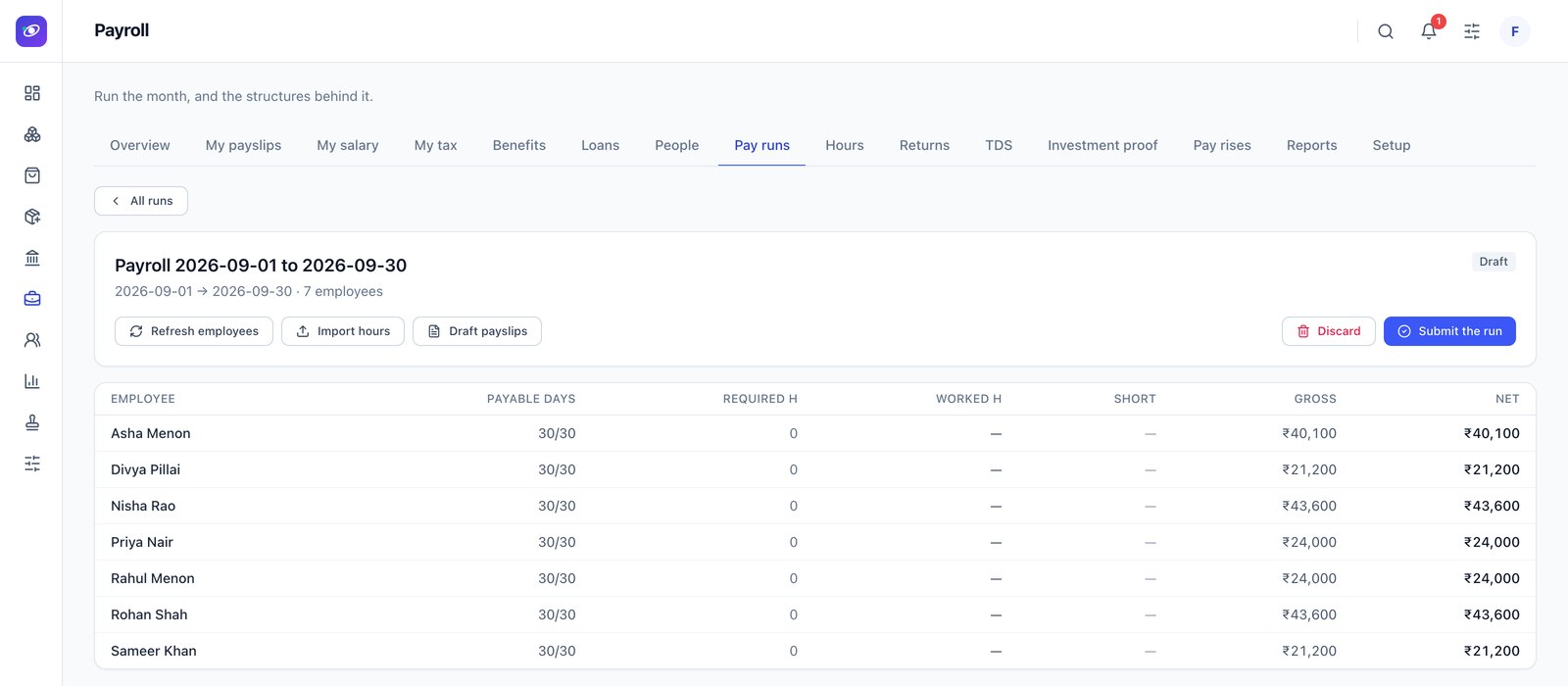Open the stacked cubes sidebar icon
Screen dimensions: 1568x686
(x=32, y=134)
